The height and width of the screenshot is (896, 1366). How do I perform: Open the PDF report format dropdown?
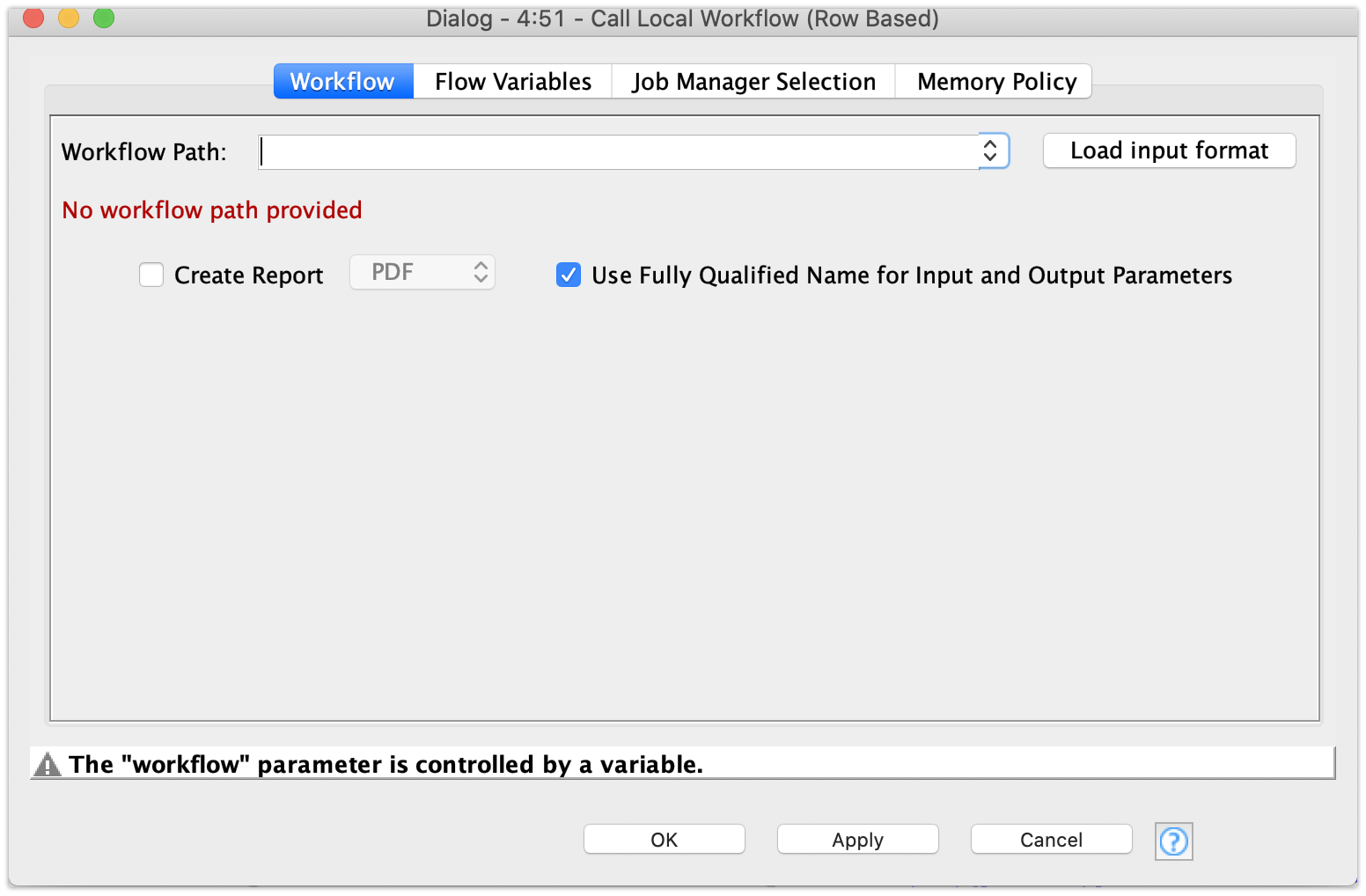click(422, 273)
